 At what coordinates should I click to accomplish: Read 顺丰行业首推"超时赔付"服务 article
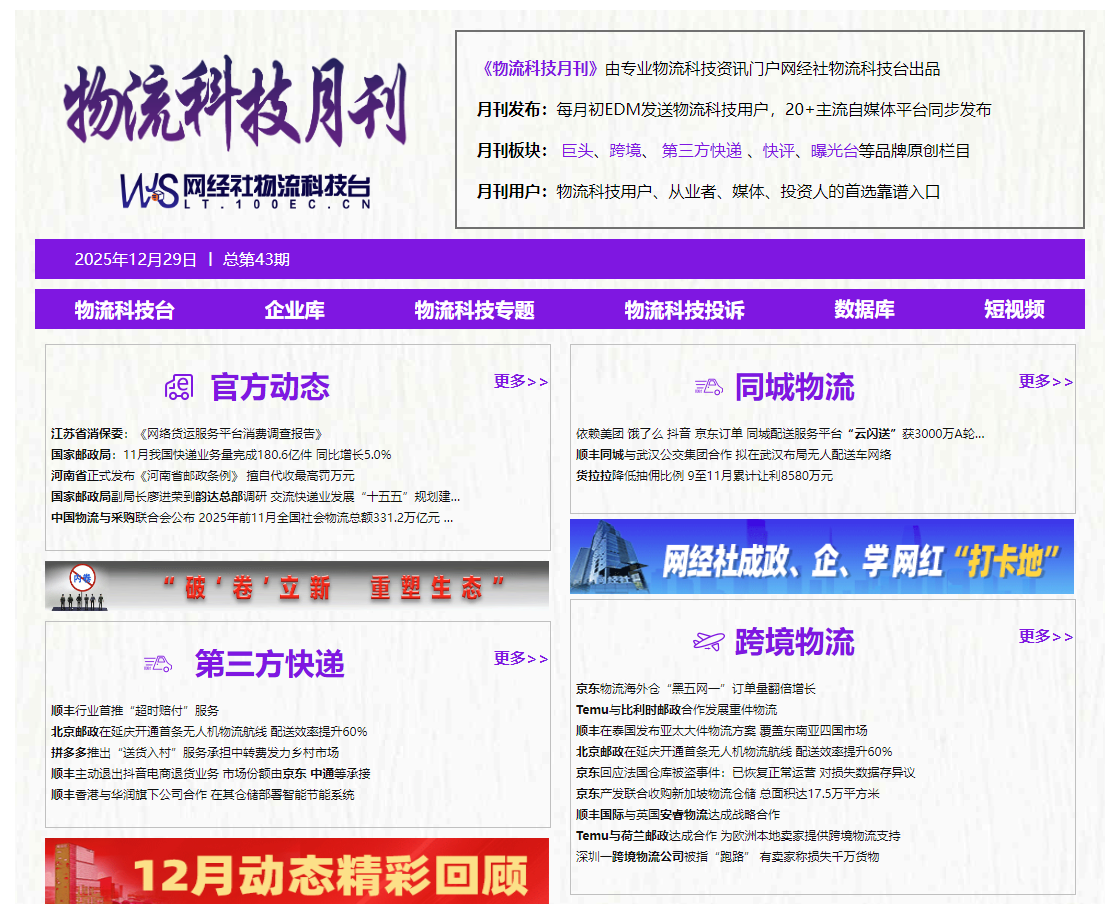135,711
